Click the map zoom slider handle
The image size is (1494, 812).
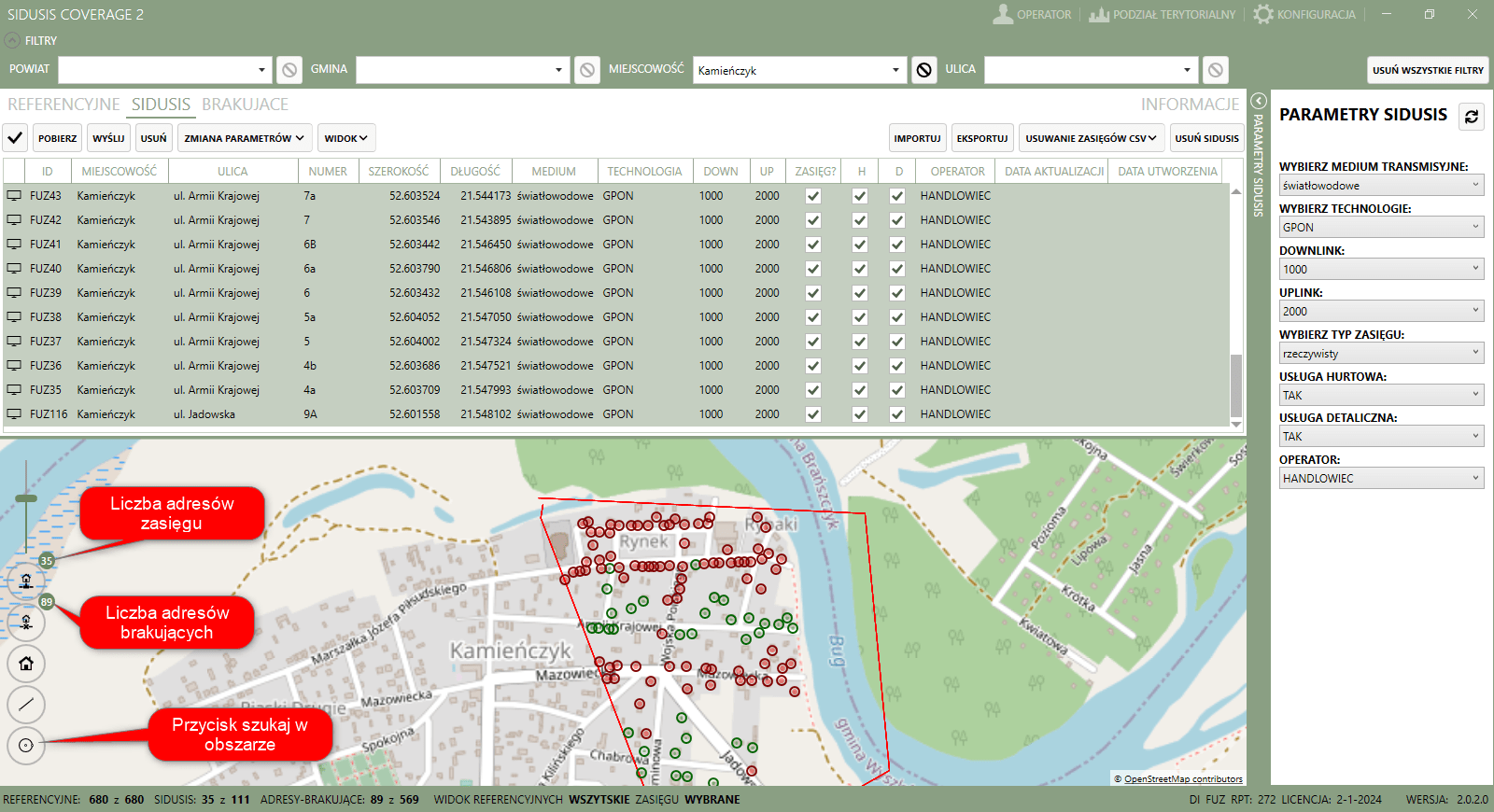(x=26, y=498)
